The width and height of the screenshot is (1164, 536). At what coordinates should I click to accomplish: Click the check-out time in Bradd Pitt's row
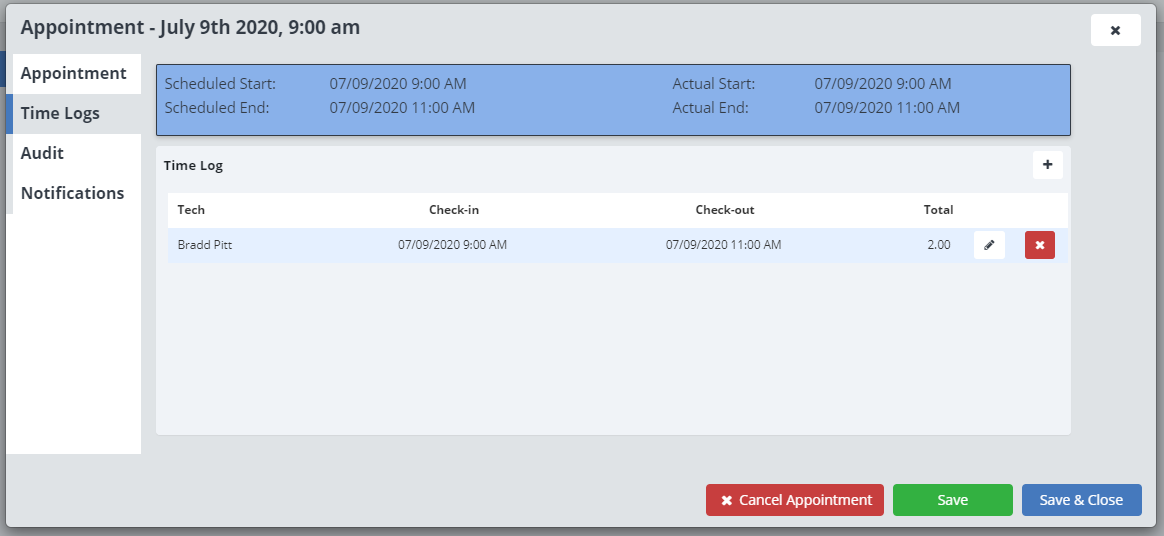point(723,245)
